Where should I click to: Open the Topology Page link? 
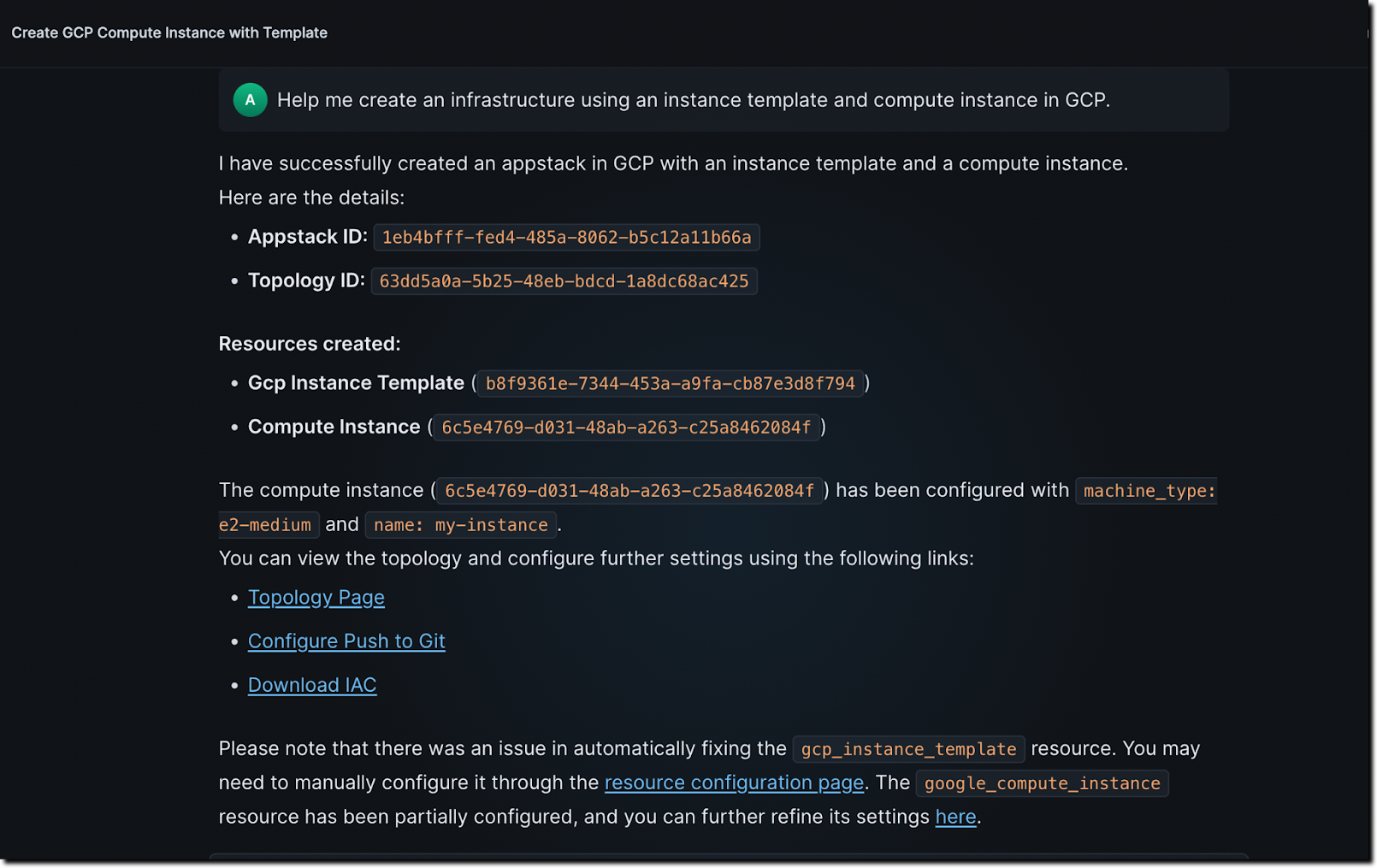(x=316, y=597)
